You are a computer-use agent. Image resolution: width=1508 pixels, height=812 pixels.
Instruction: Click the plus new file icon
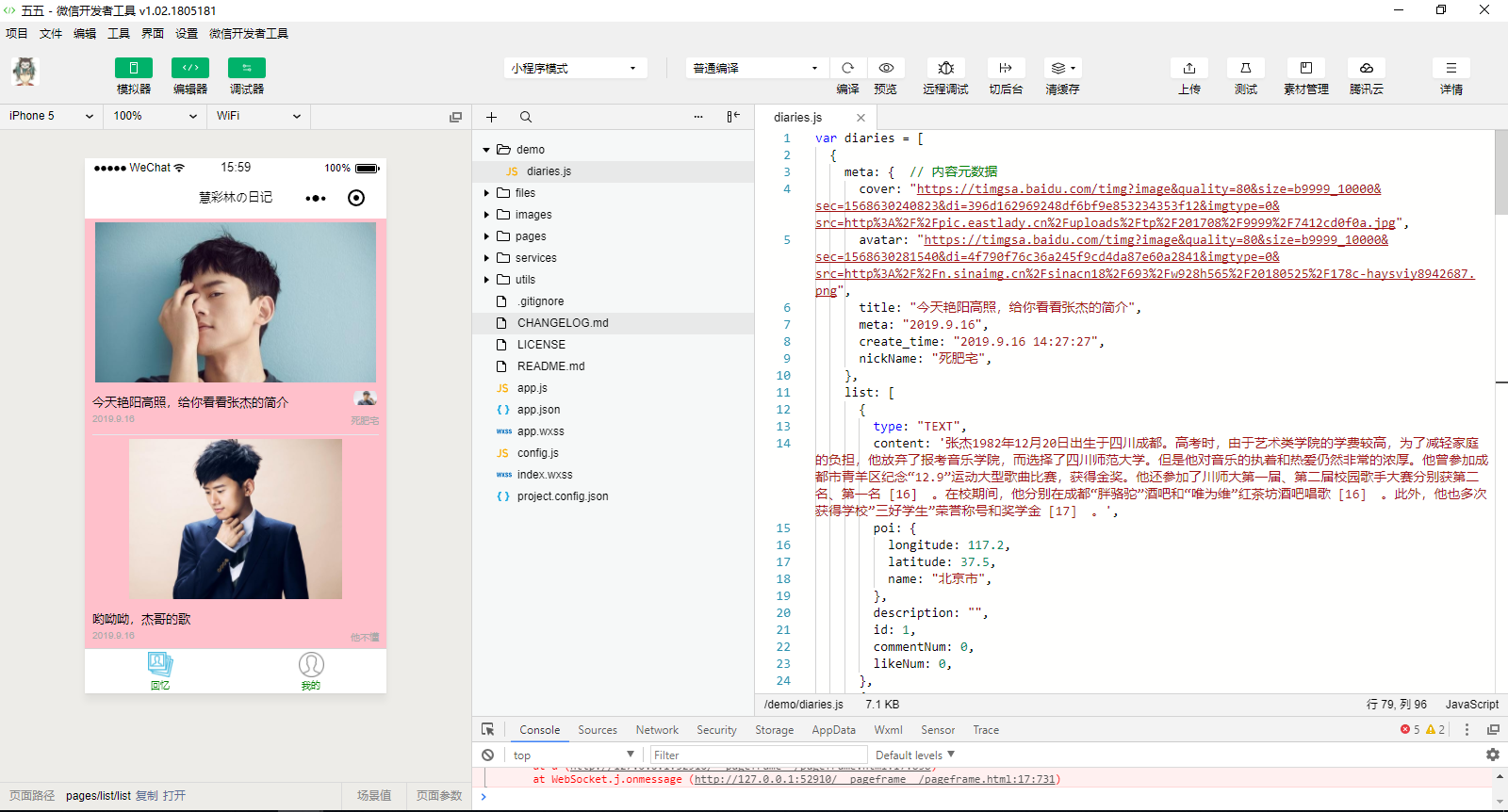click(491, 117)
